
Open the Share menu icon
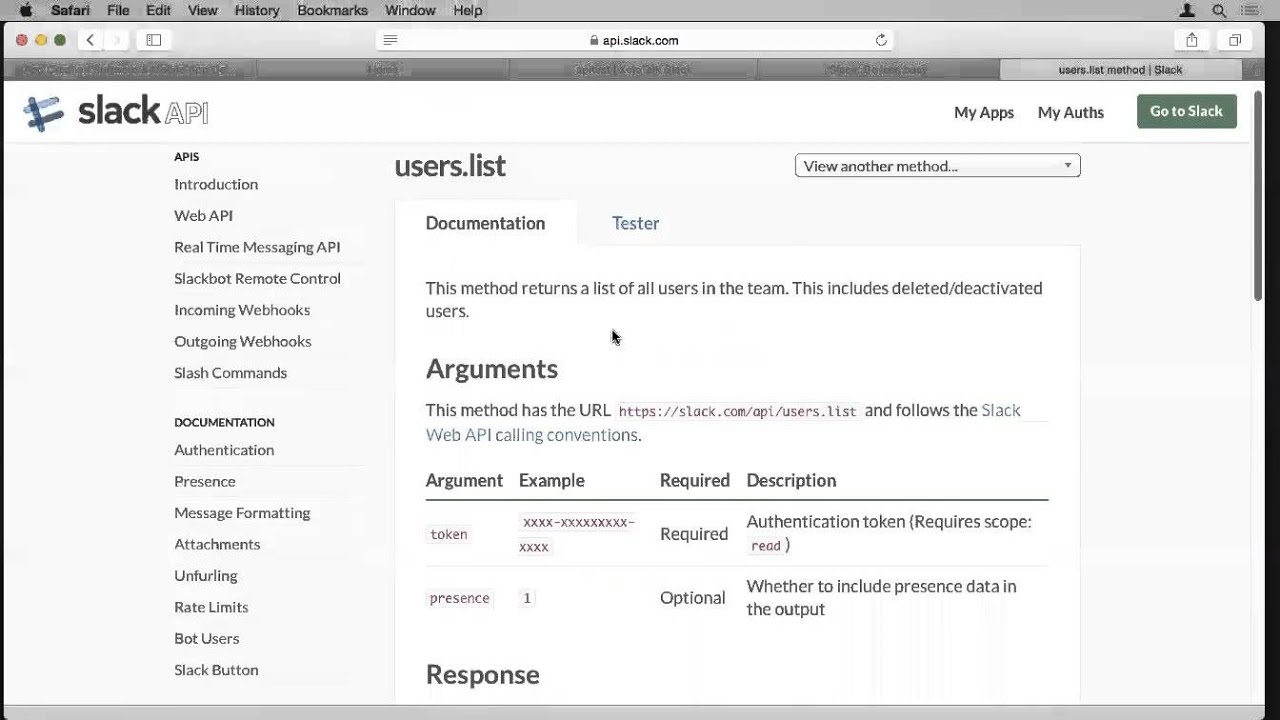coord(1192,40)
